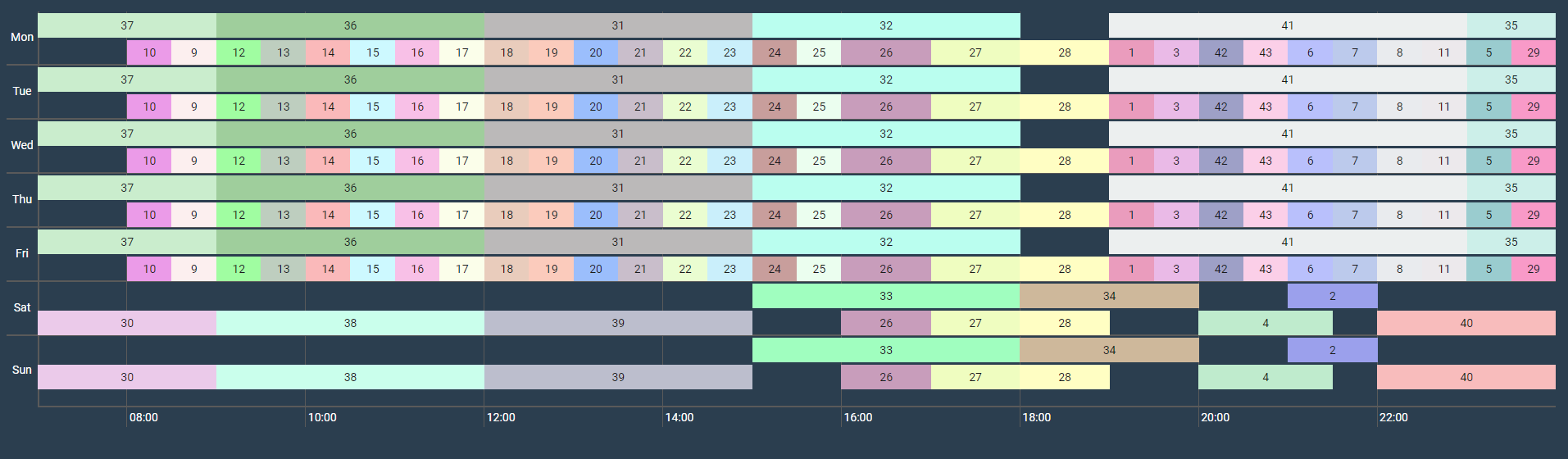Click the 12:00 time axis label
The image size is (1568, 459).
click(501, 417)
